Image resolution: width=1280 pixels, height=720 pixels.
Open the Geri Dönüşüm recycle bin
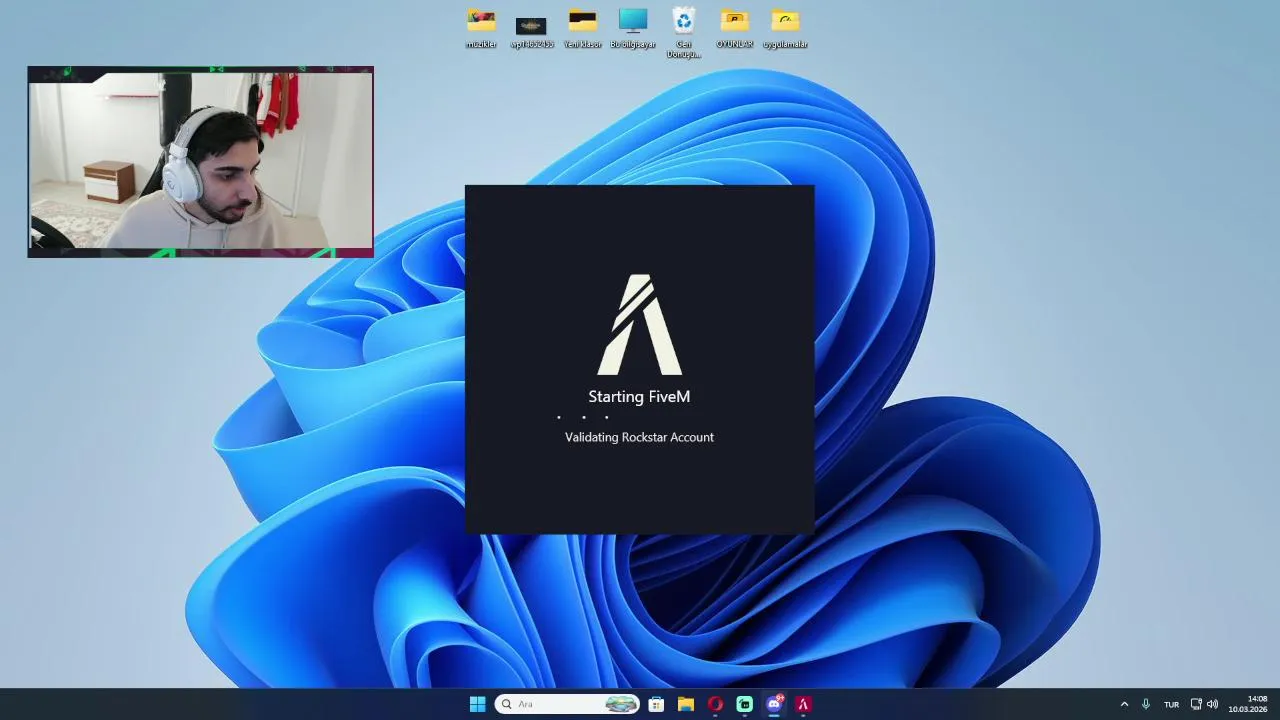point(684,32)
